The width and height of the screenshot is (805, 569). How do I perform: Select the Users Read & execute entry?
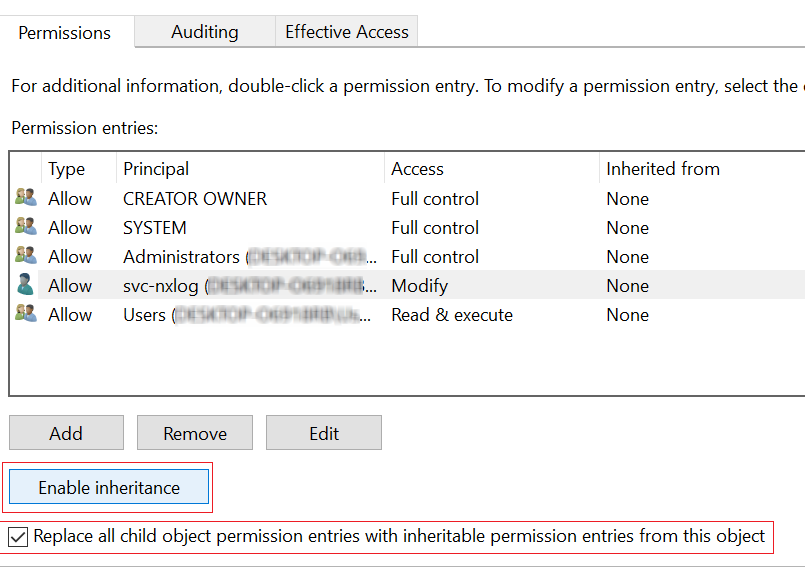[450, 315]
